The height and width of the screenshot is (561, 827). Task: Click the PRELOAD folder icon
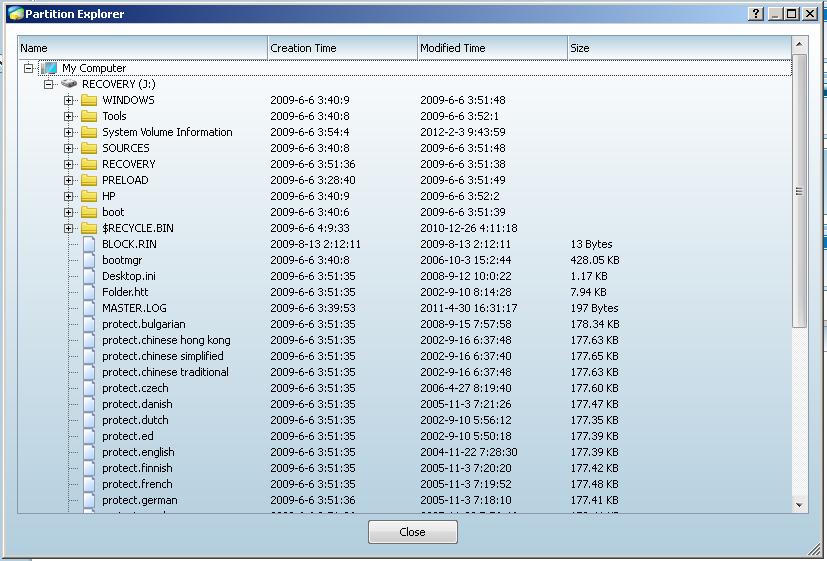point(89,180)
